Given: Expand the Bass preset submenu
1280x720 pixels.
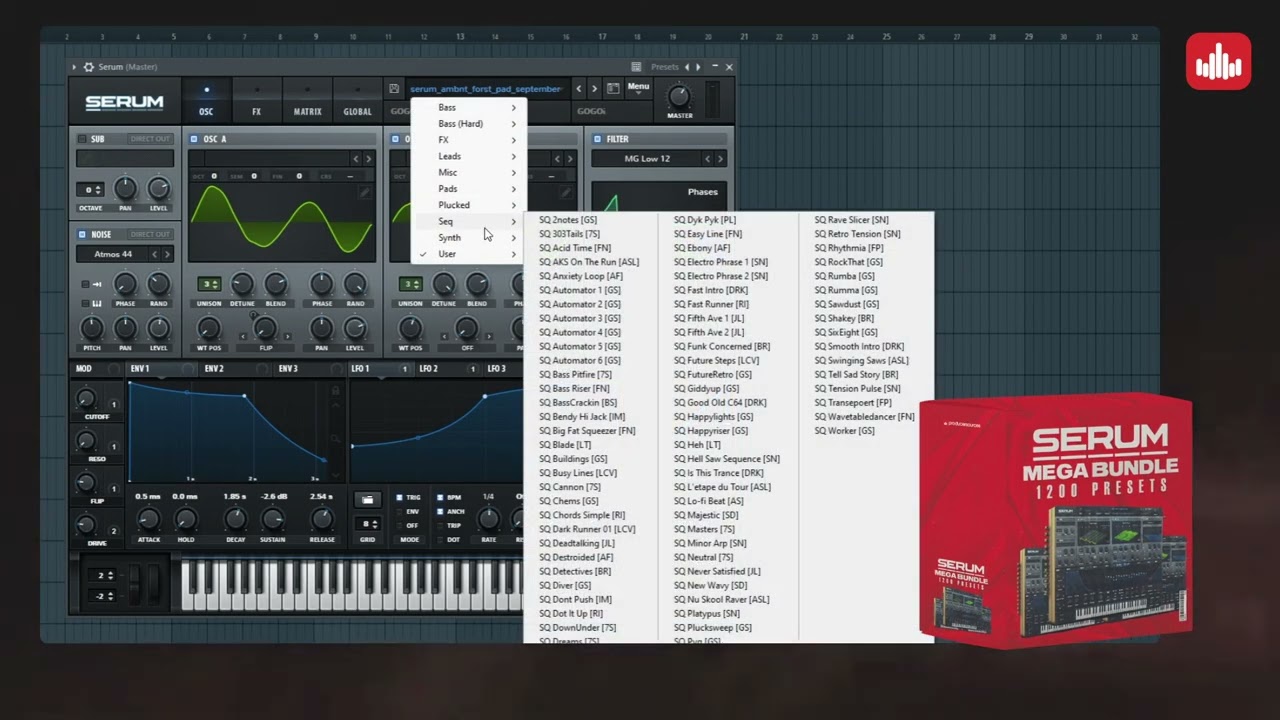Looking at the screenshot, I should 468,107.
